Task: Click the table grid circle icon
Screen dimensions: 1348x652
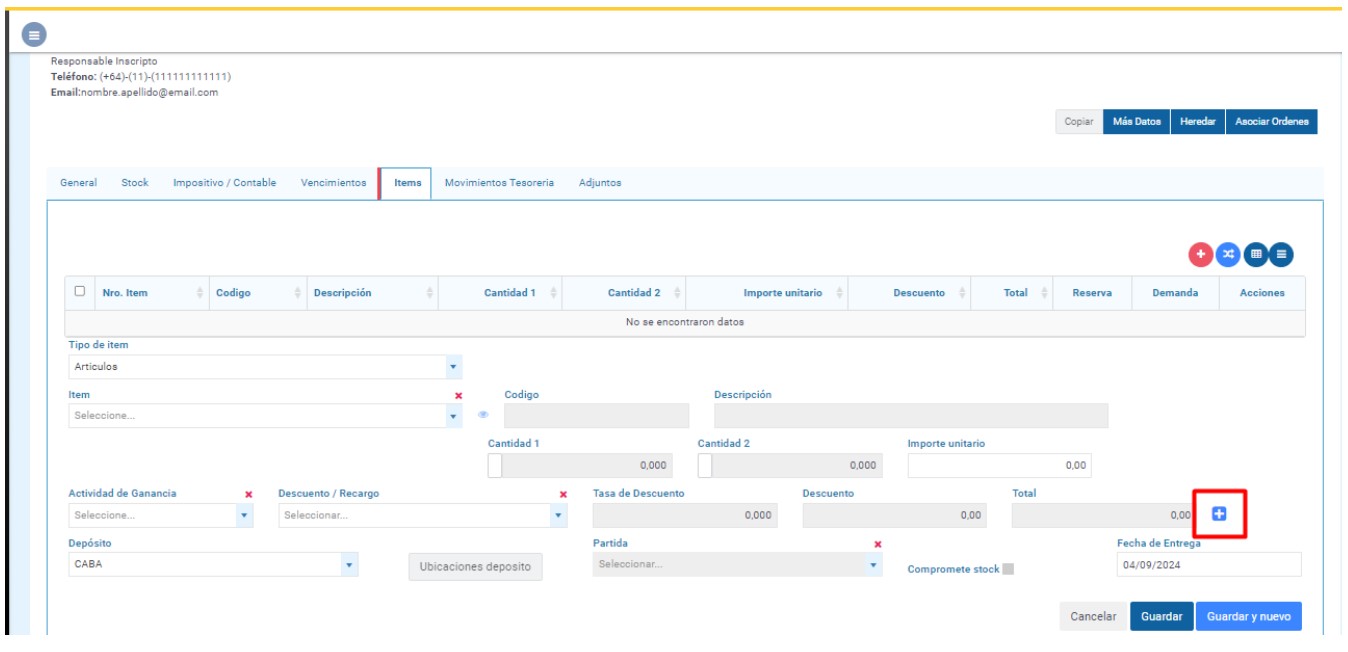Action: [1255, 254]
